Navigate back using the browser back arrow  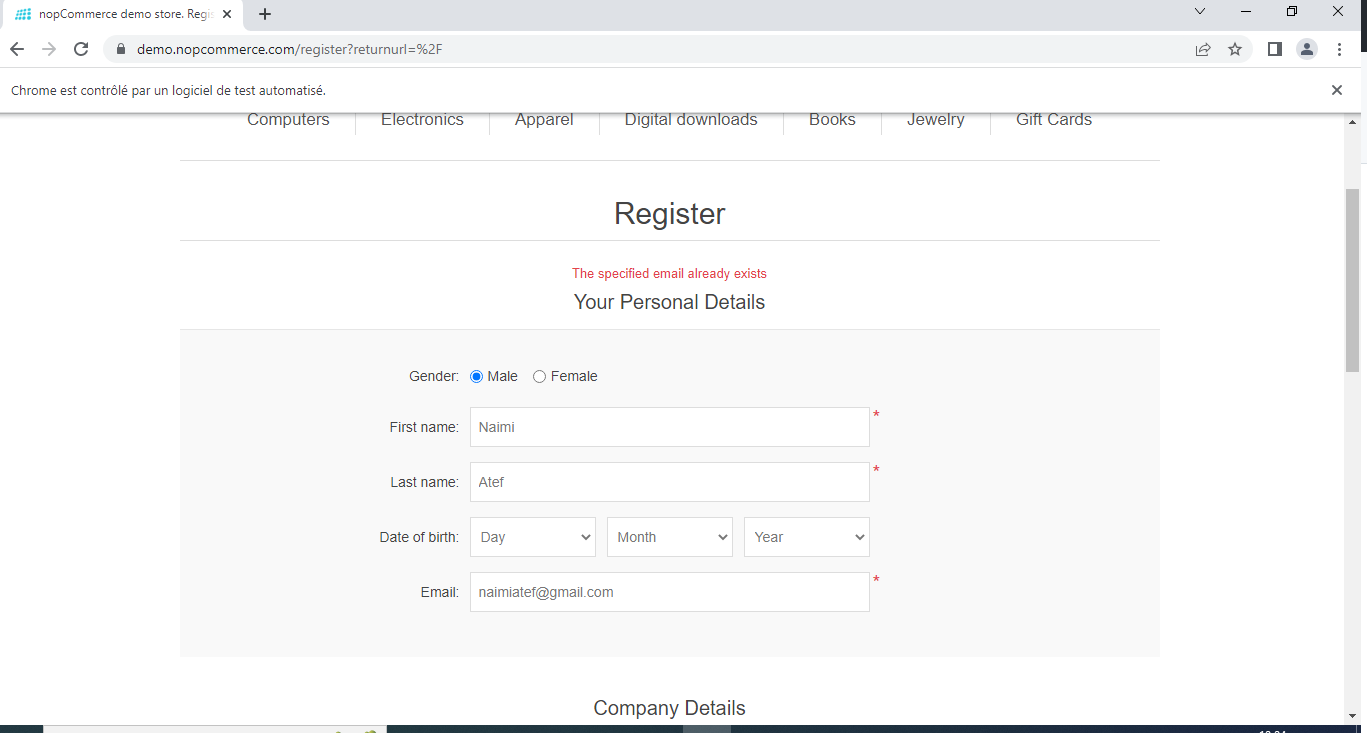pos(16,48)
